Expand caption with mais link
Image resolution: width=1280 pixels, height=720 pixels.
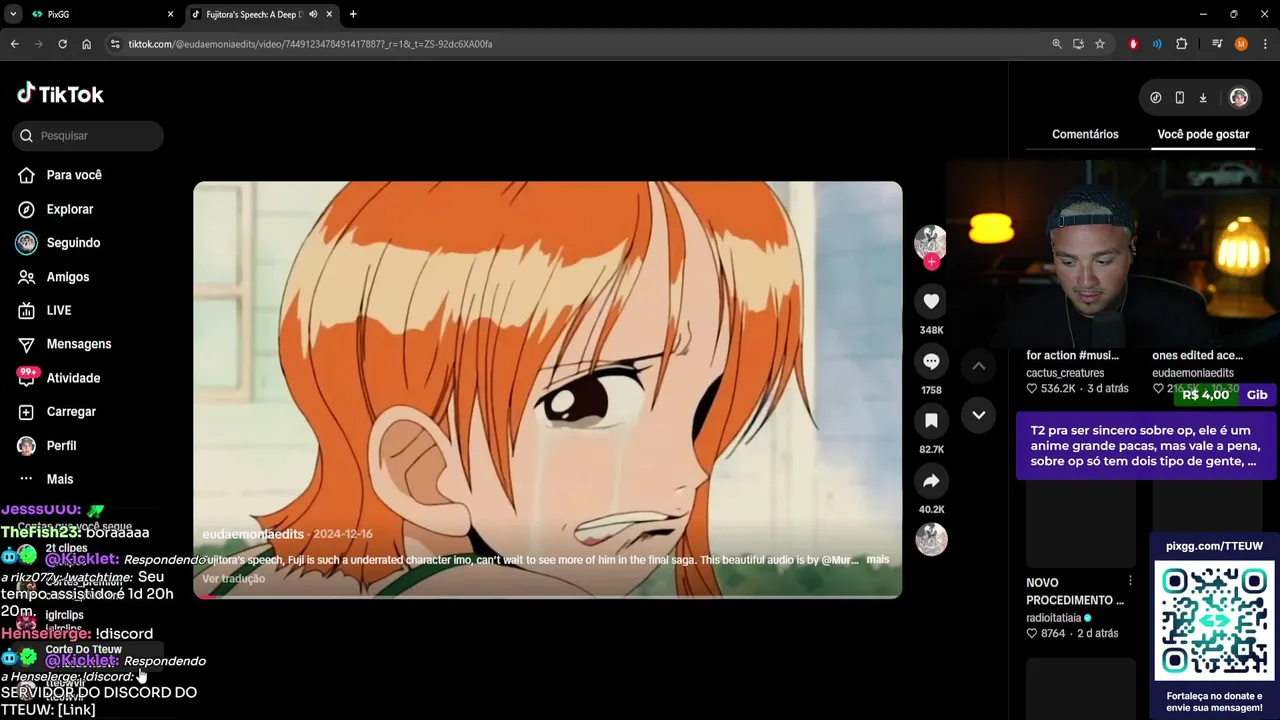[877, 560]
